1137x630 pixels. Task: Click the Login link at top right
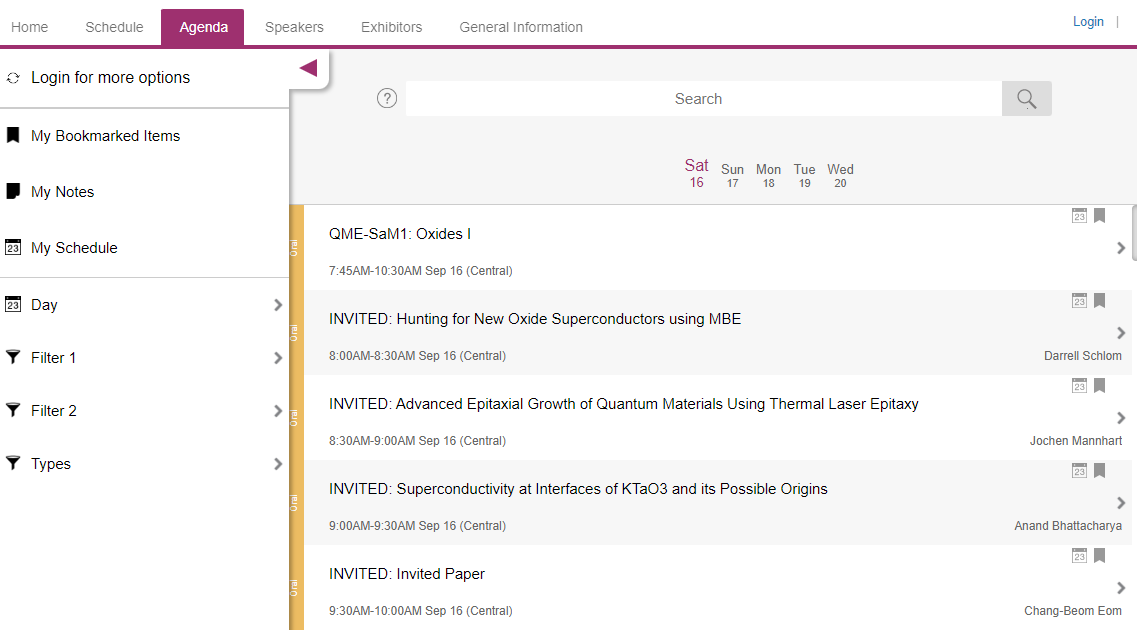[1088, 21]
